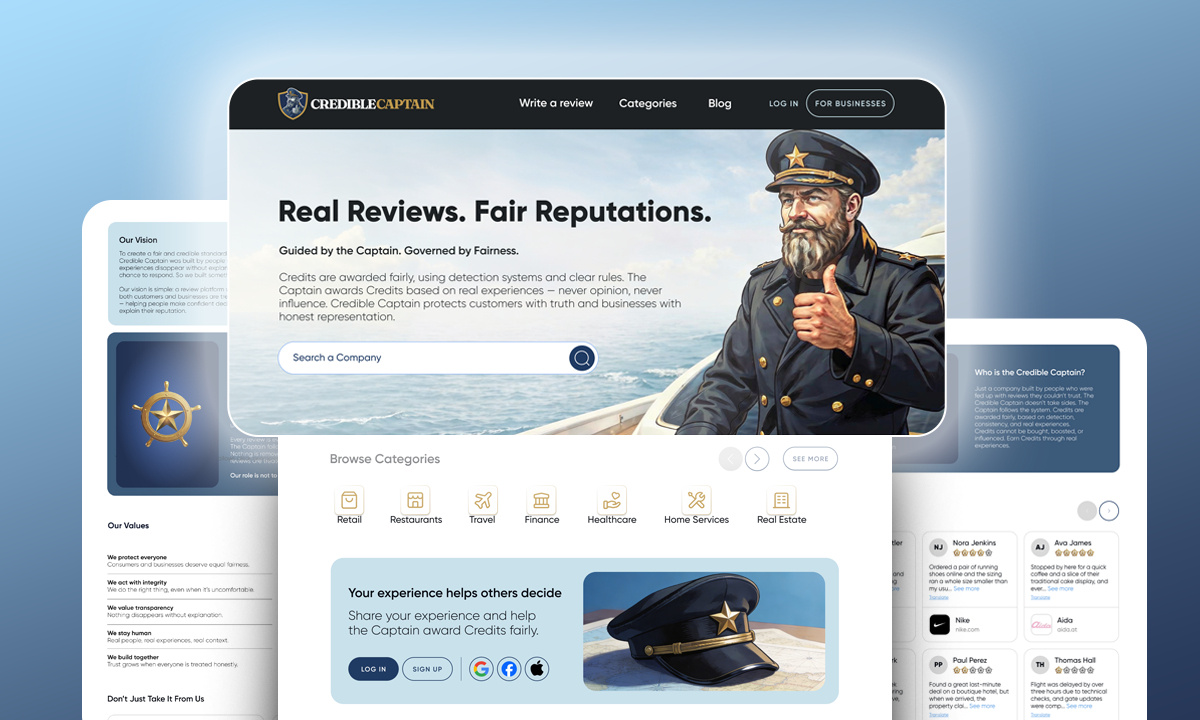Click the Nike logo icon

940,625
